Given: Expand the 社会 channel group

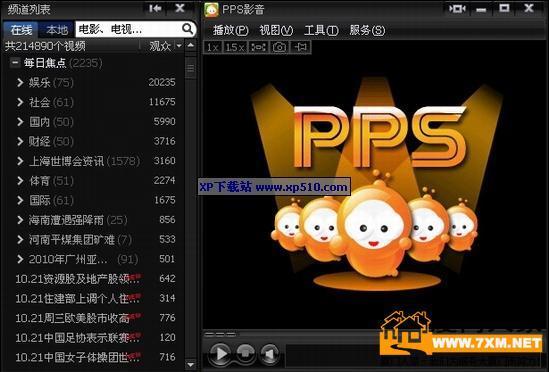Looking at the screenshot, I should click(x=20, y=102).
